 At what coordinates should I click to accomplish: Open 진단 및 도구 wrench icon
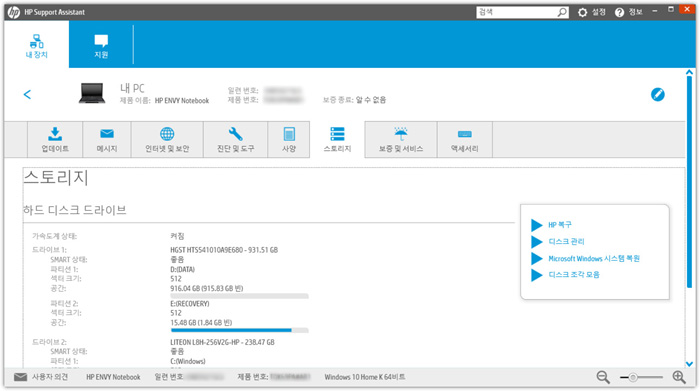(235, 134)
